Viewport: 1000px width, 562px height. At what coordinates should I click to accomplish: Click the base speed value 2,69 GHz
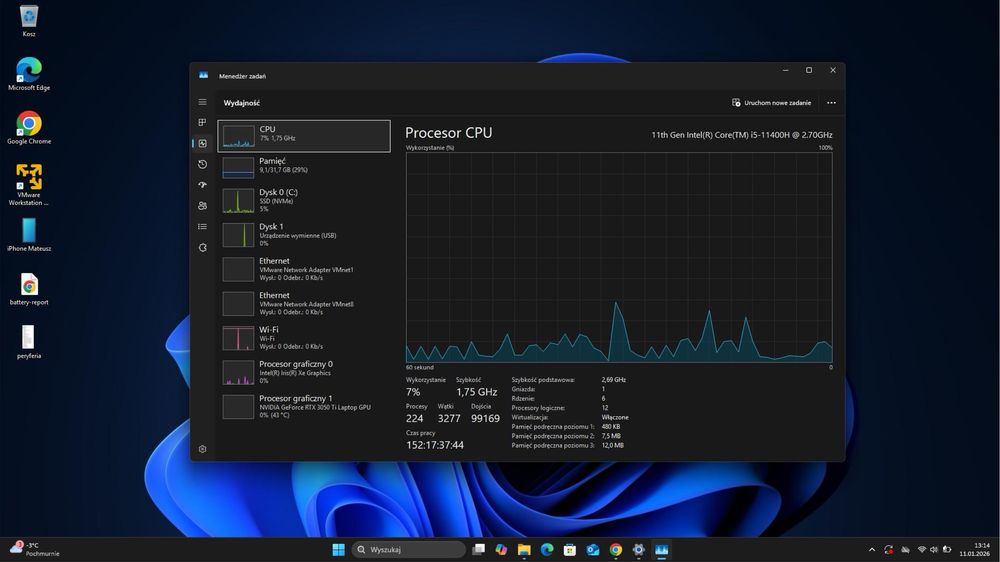(x=614, y=380)
